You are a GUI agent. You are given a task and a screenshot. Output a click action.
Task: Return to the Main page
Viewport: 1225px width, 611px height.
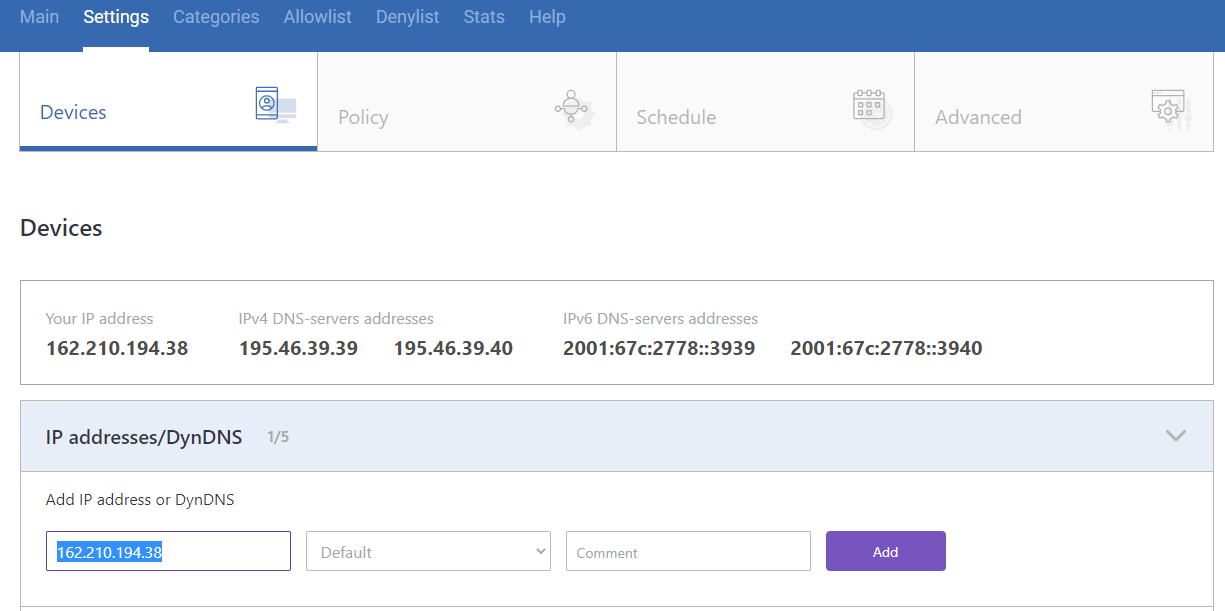(x=39, y=17)
